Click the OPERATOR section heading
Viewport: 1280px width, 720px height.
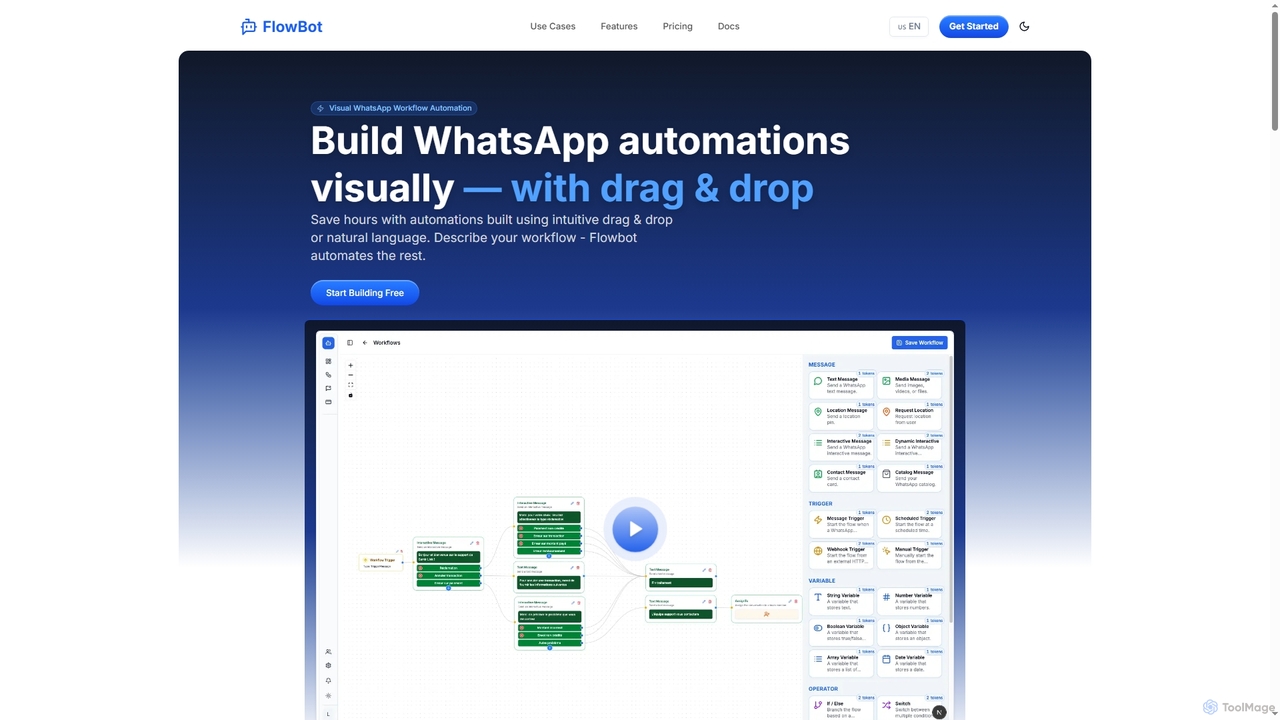click(824, 689)
